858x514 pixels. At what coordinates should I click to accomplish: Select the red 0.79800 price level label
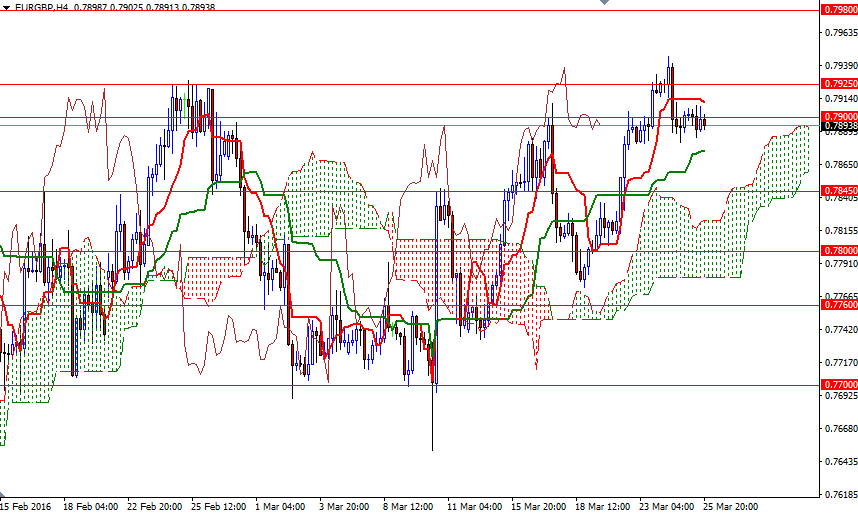(x=840, y=9)
